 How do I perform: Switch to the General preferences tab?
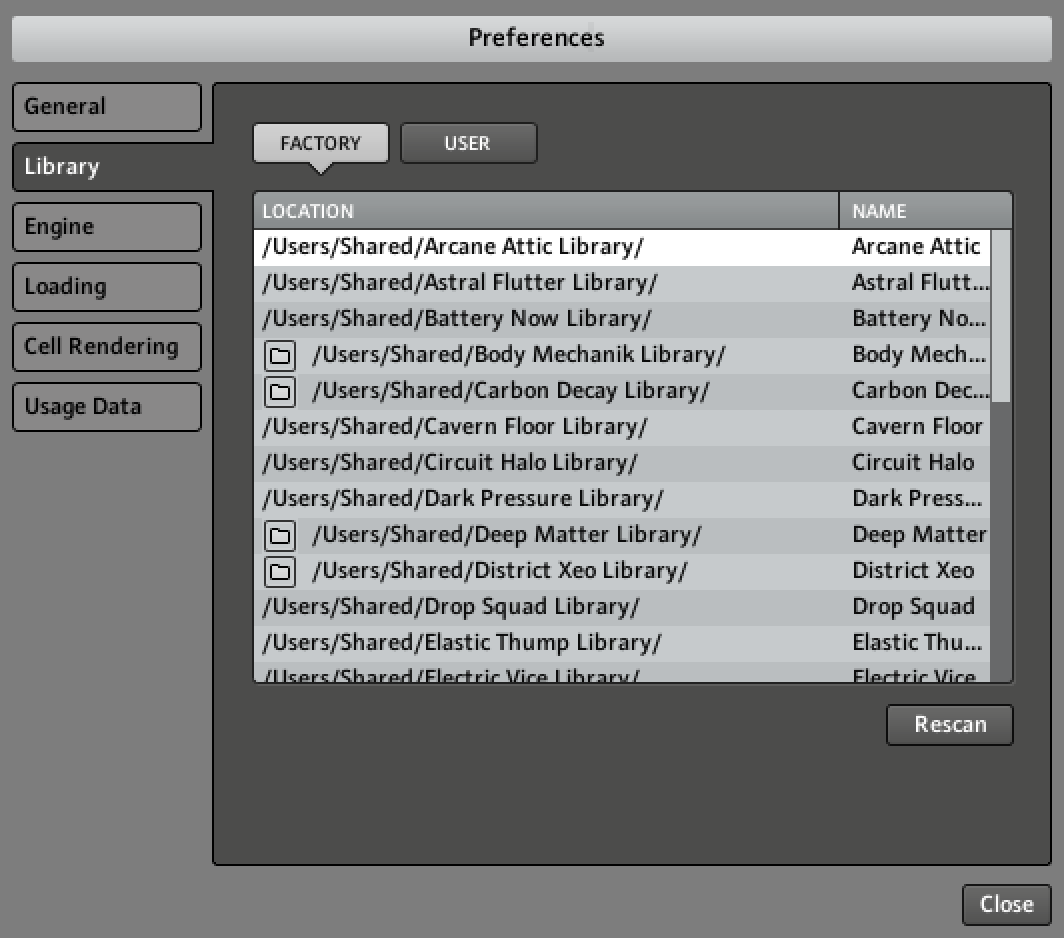tap(106, 107)
